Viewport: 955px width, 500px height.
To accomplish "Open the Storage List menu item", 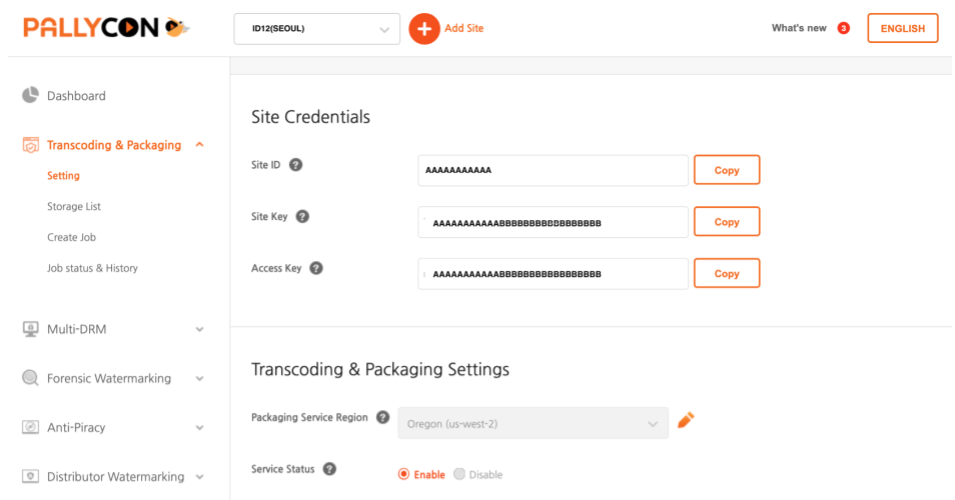I will coord(74,206).
